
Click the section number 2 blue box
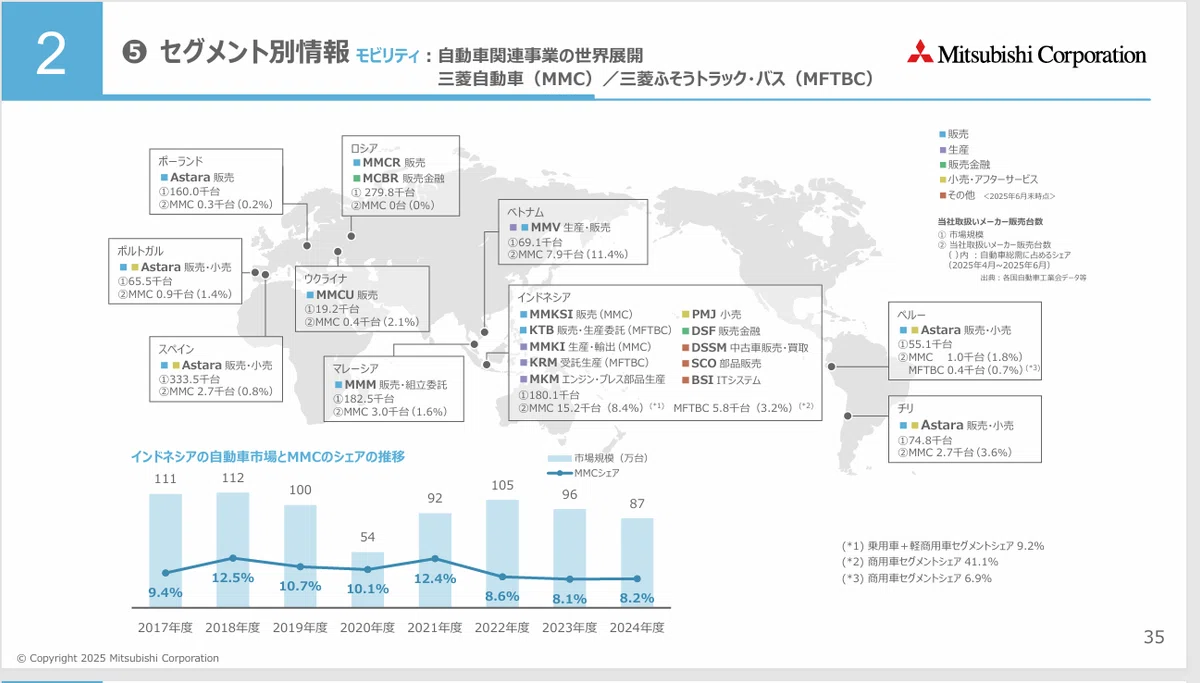point(51,50)
